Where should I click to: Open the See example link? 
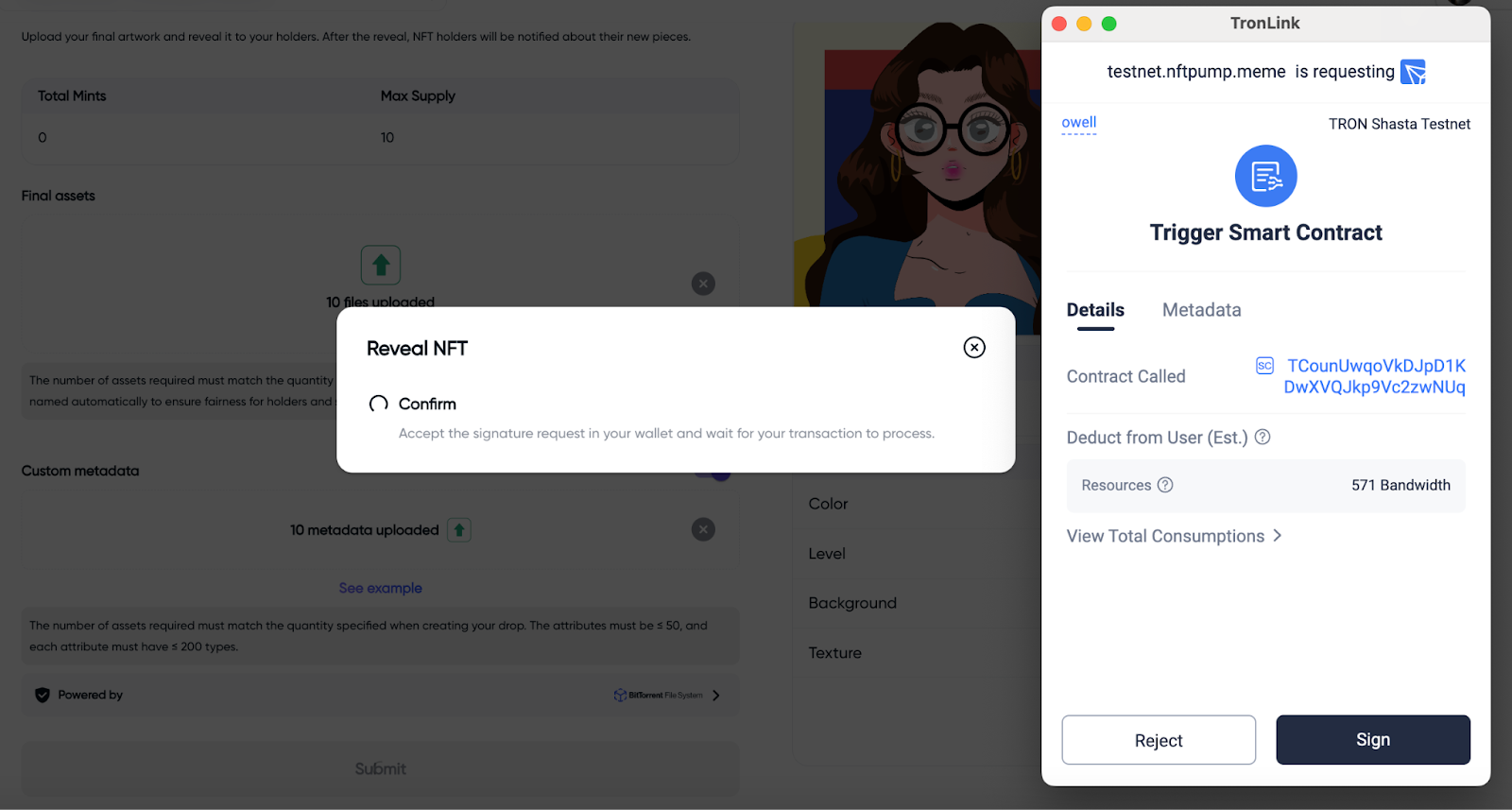[381, 588]
